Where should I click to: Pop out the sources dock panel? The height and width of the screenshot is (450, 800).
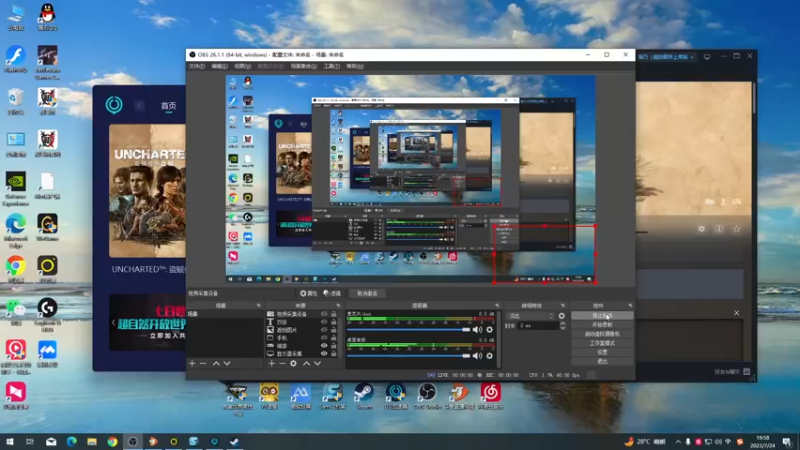[x=338, y=306]
